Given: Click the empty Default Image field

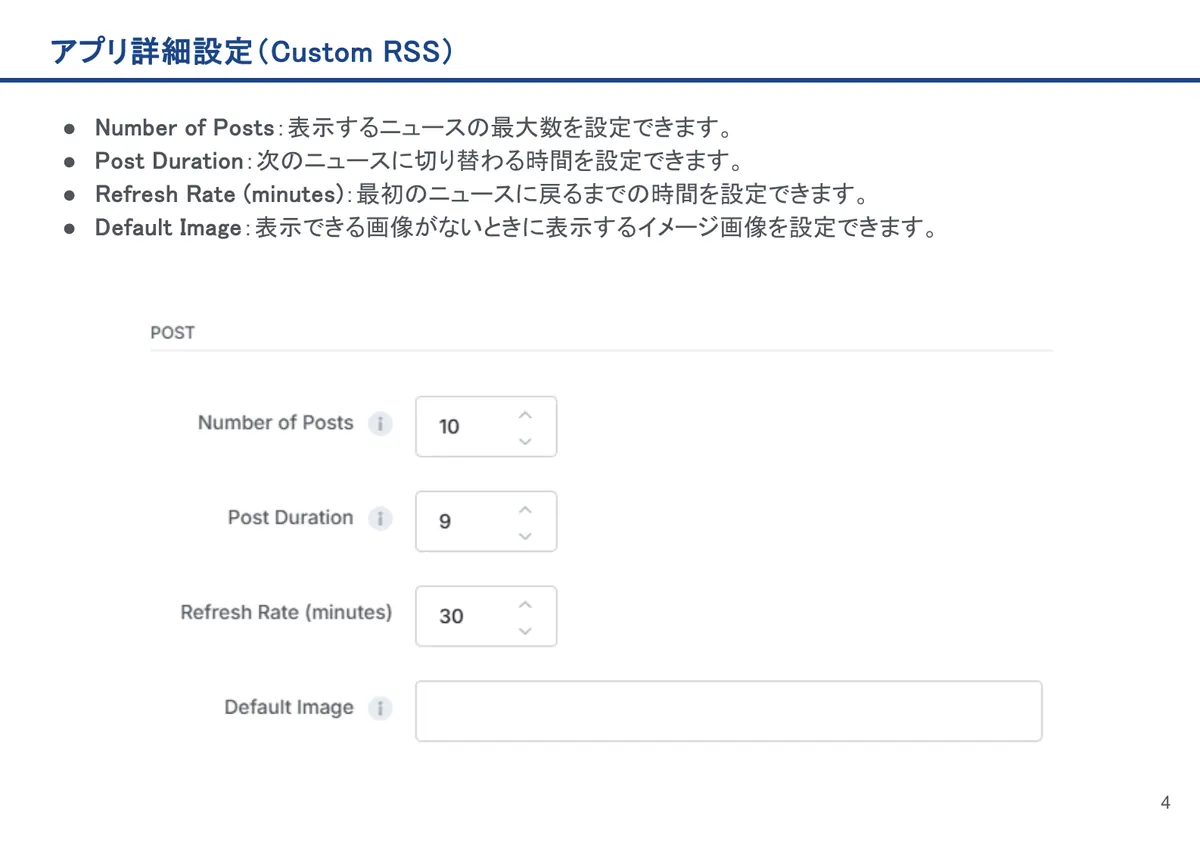Looking at the screenshot, I should (x=729, y=711).
